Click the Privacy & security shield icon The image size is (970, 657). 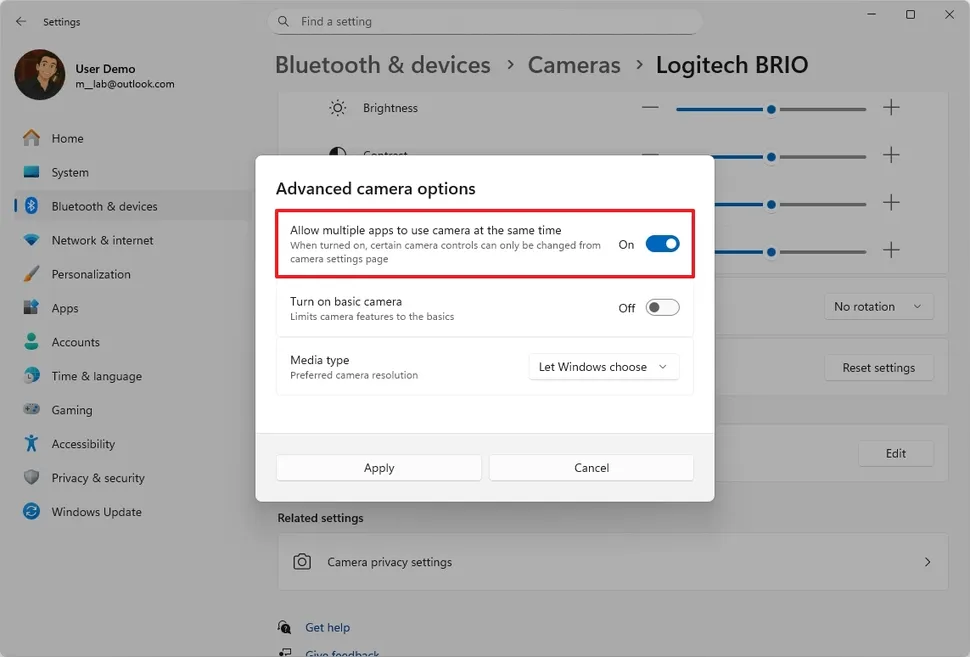click(x=29, y=478)
